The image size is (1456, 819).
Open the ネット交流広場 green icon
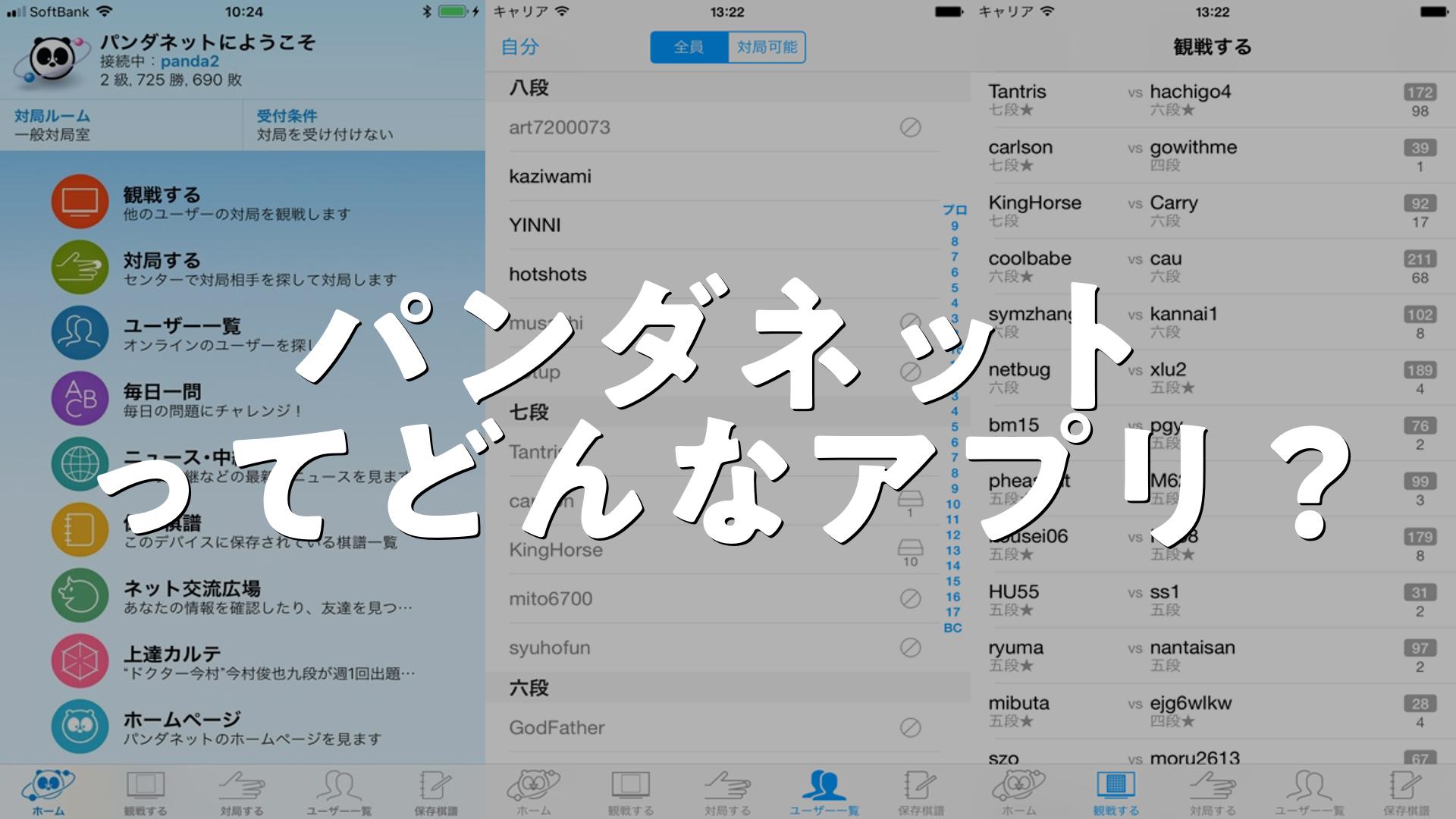click(x=80, y=595)
